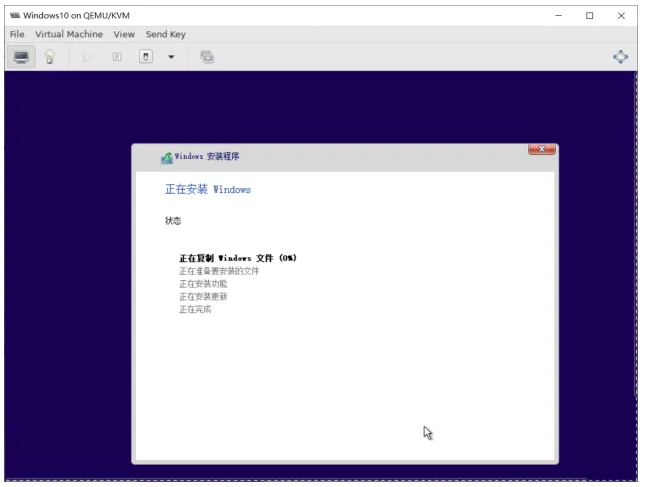This screenshot has width=646, height=487.
Task: Show the graphical console view
Action: (21, 57)
